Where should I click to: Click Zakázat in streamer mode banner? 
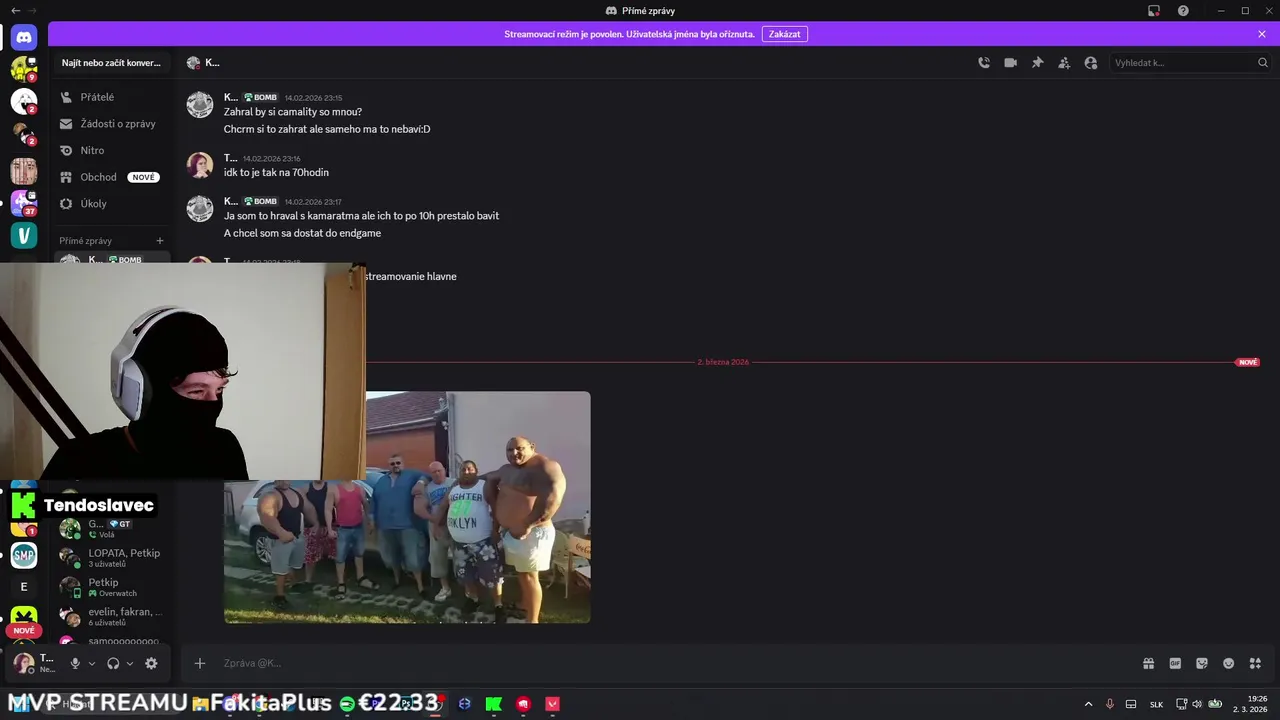click(x=785, y=34)
